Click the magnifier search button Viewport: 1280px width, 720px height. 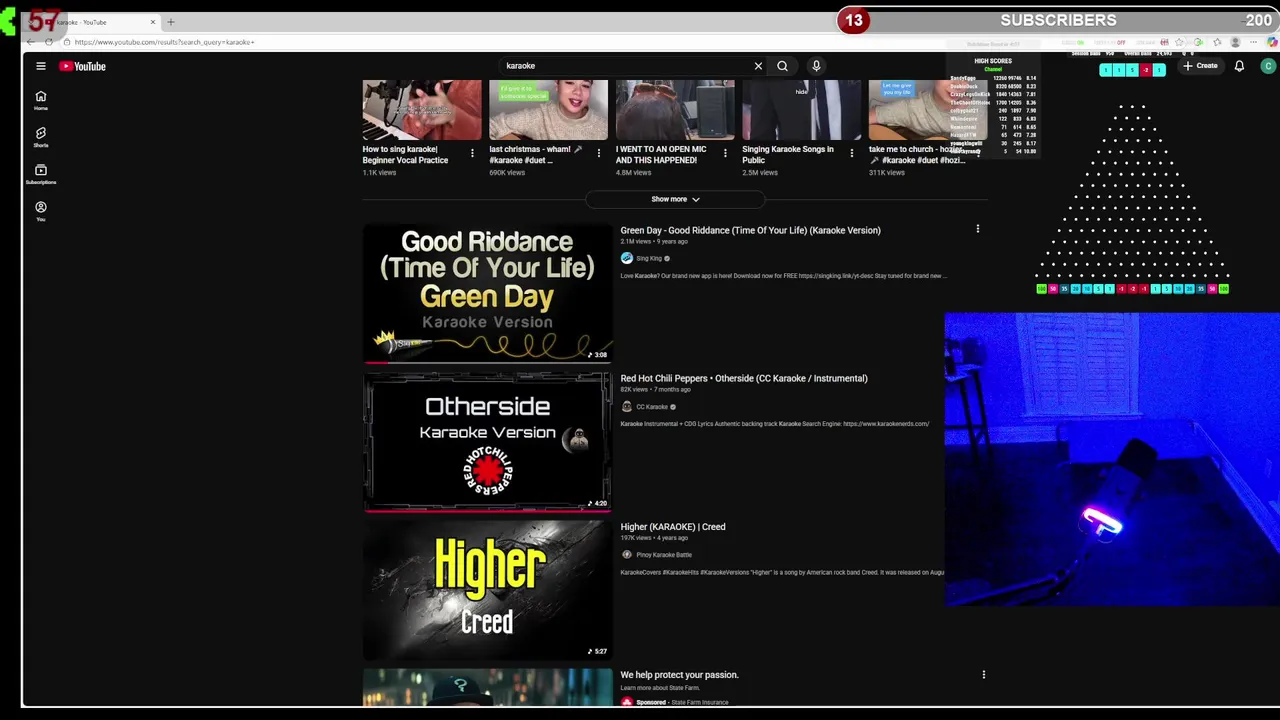[782, 66]
